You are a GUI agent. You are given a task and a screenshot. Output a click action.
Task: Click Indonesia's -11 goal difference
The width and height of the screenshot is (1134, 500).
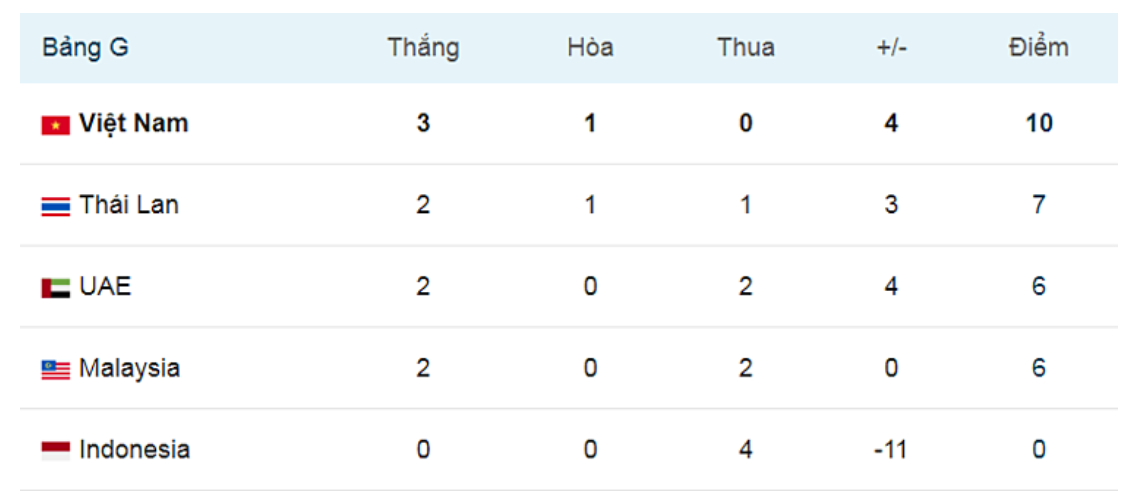[891, 450]
